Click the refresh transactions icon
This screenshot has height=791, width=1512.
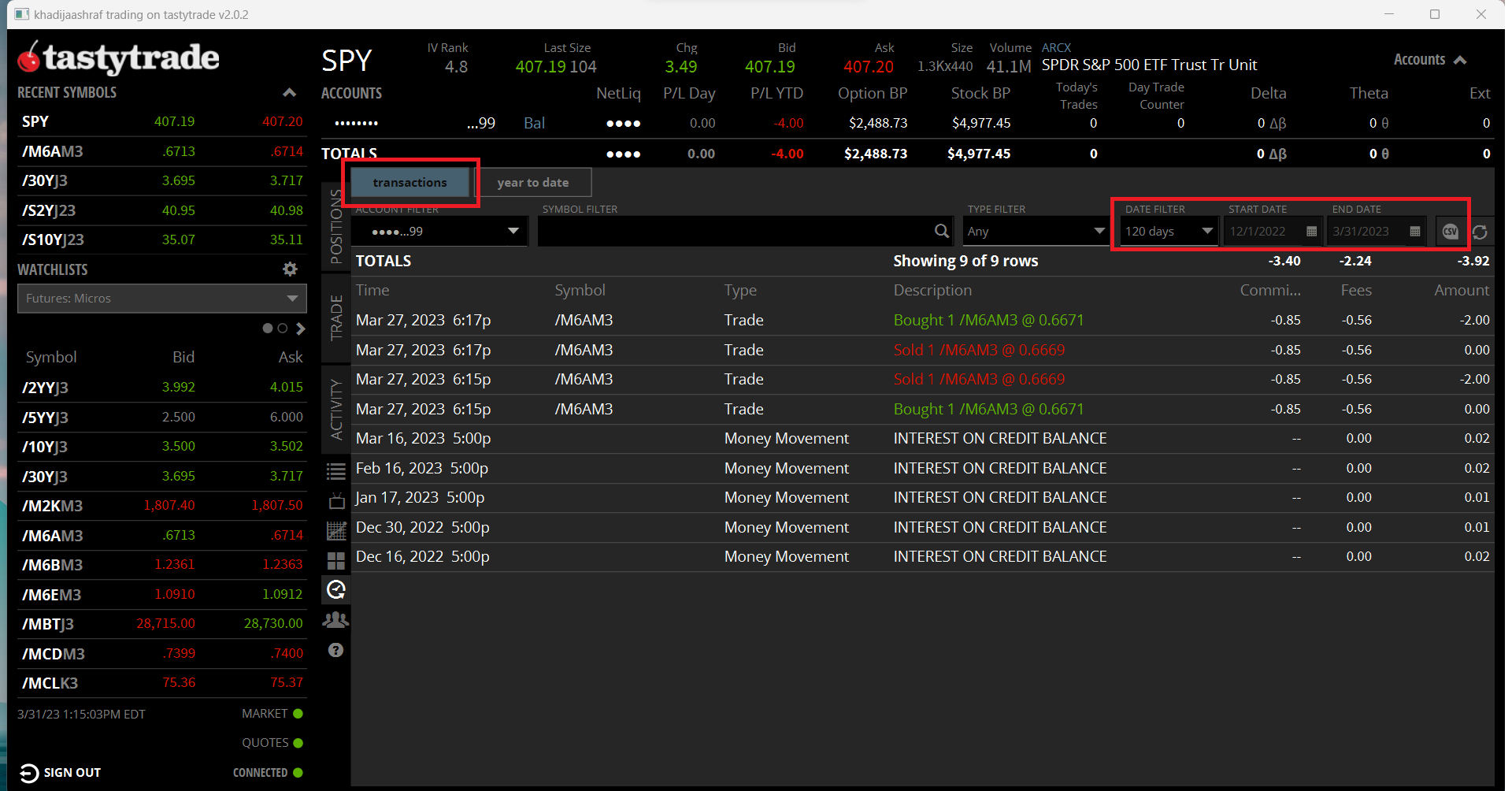1480,232
